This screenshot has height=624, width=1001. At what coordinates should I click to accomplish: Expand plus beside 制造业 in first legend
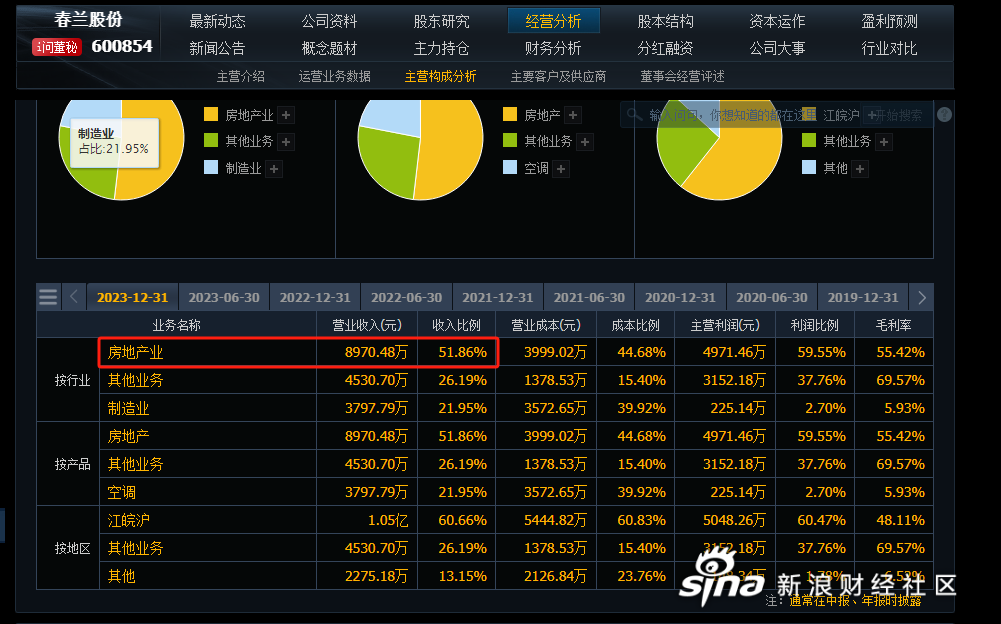click(x=274, y=169)
